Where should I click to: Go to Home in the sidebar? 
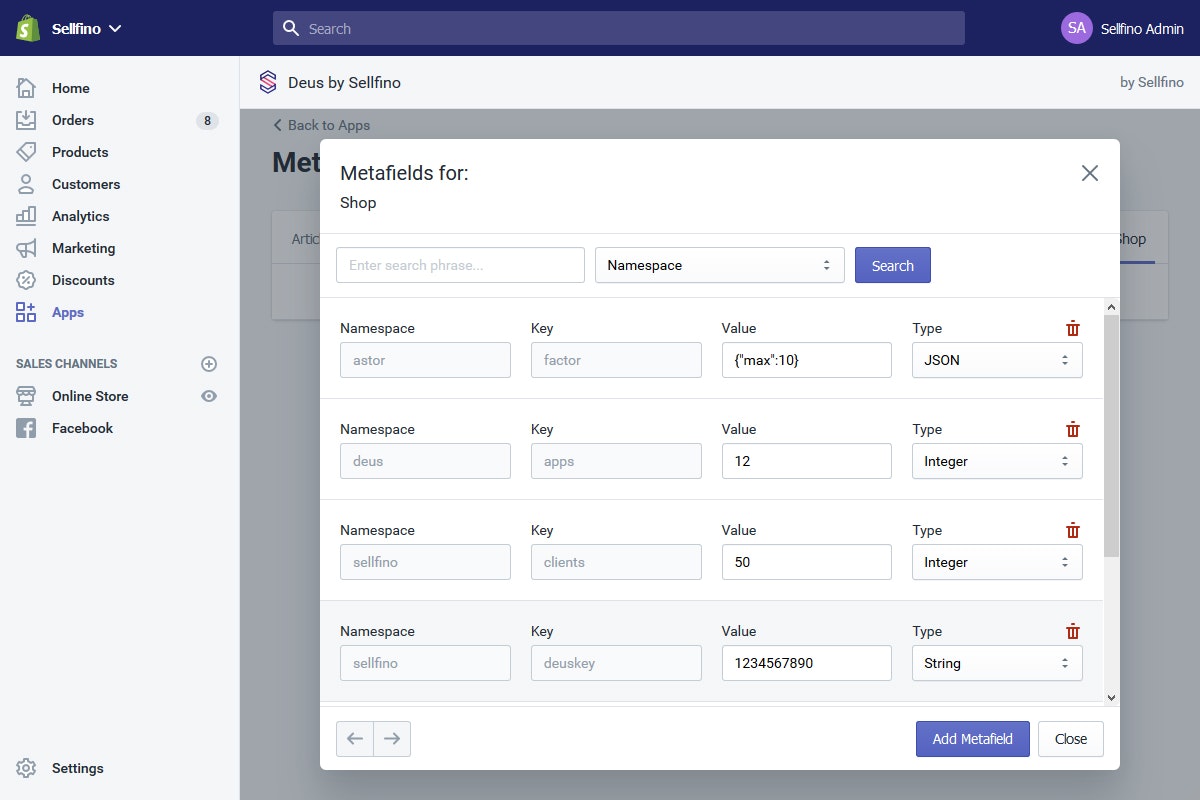pos(70,88)
